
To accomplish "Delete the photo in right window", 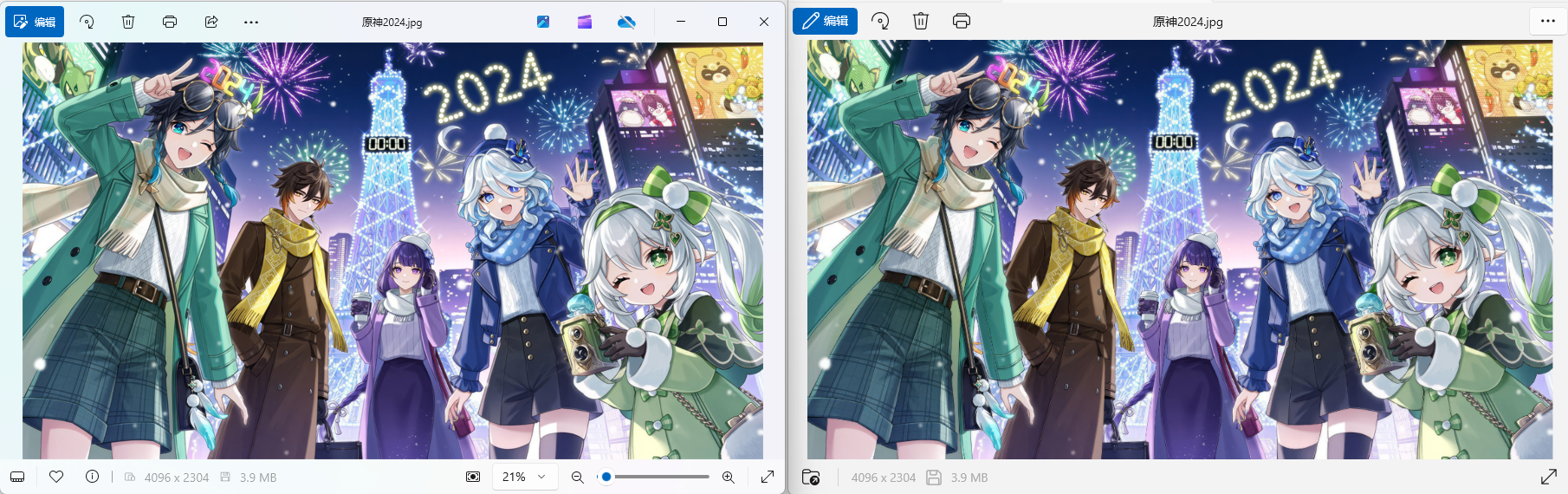I will point(921,21).
